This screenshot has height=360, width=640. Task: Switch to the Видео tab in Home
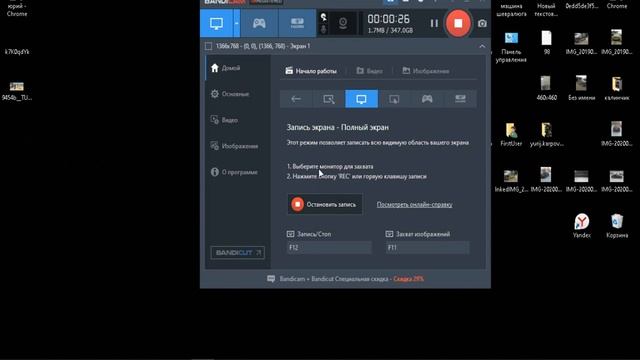[369, 71]
